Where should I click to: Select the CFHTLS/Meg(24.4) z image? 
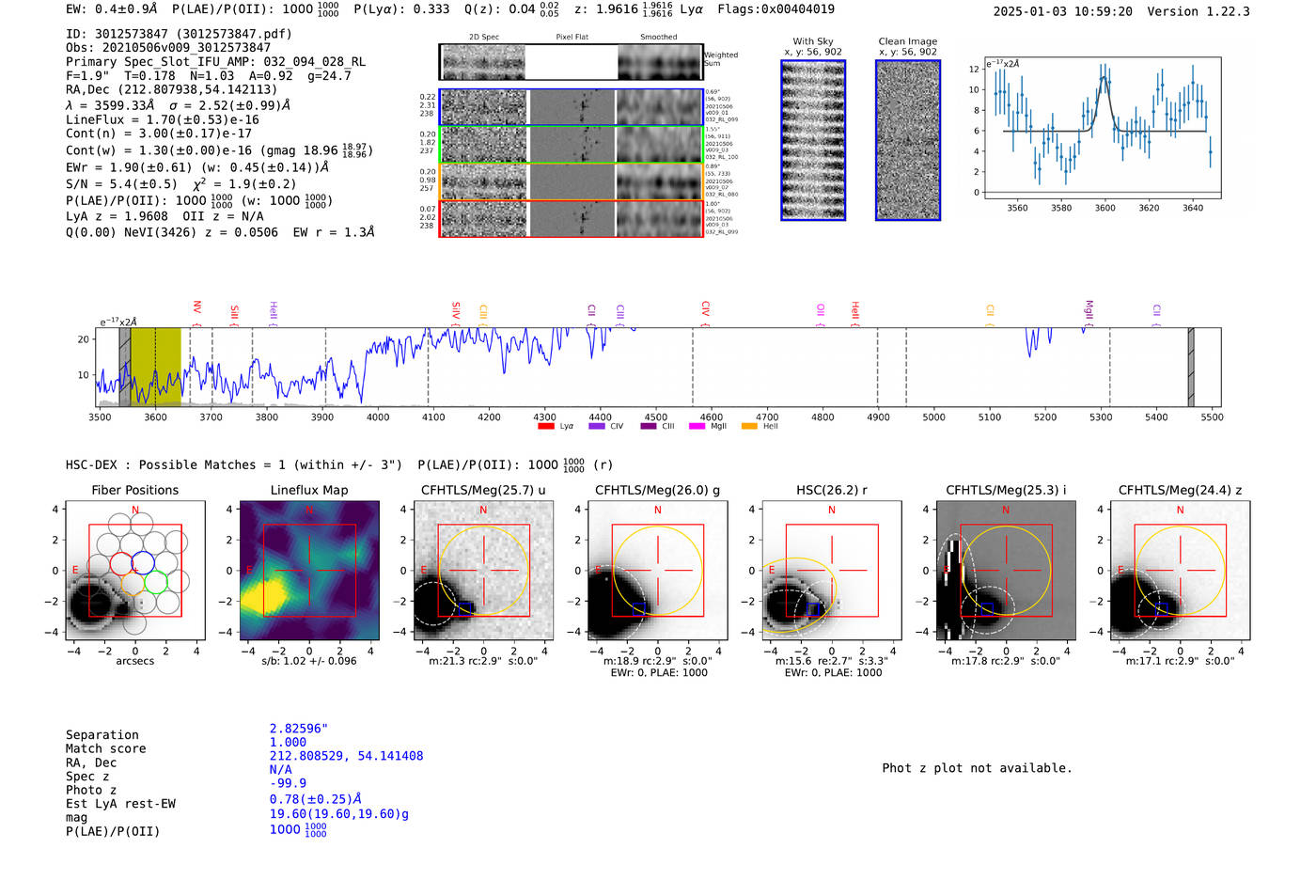point(1180,570)
